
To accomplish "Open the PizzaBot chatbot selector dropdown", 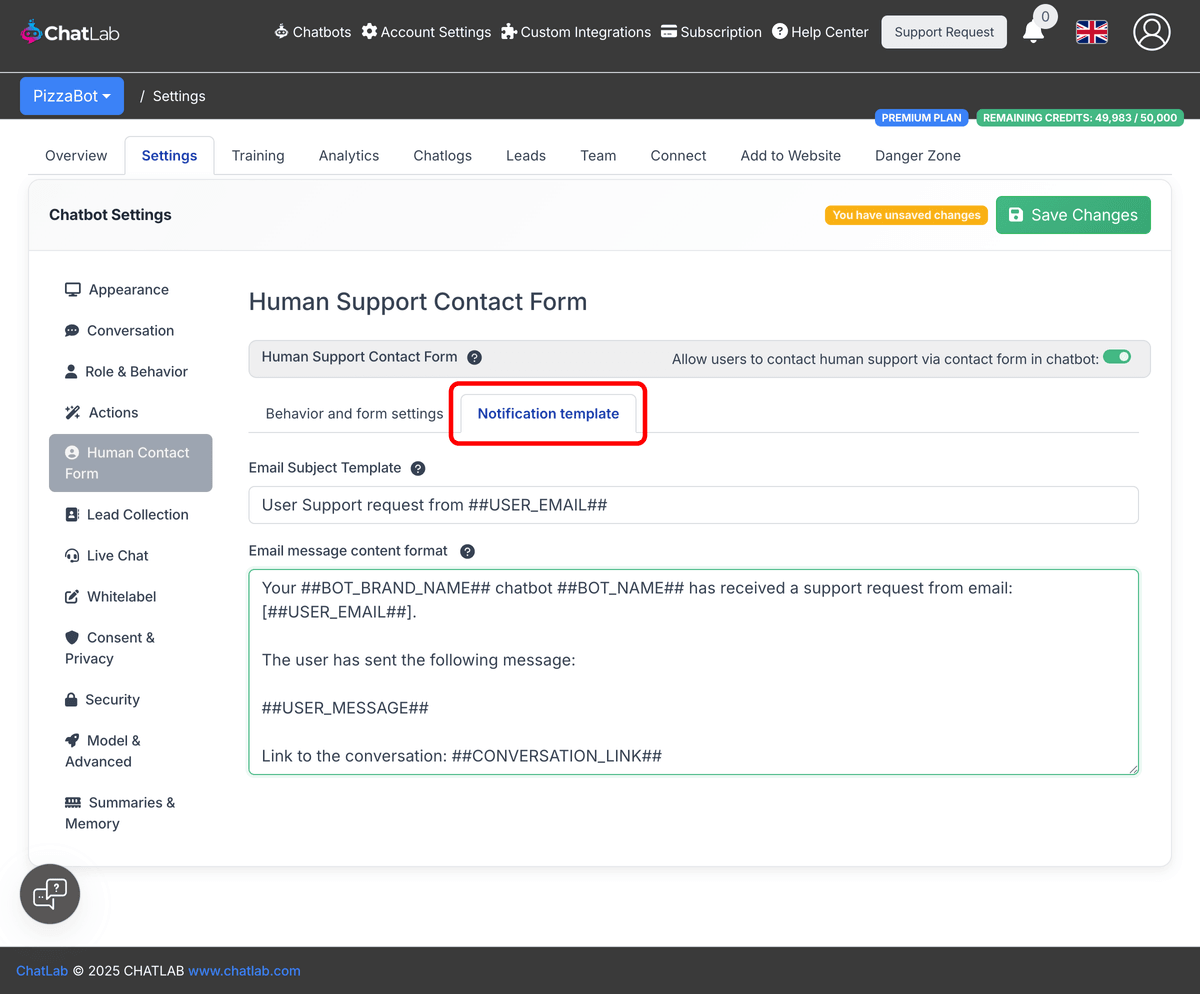I will (x=71, y=95).
